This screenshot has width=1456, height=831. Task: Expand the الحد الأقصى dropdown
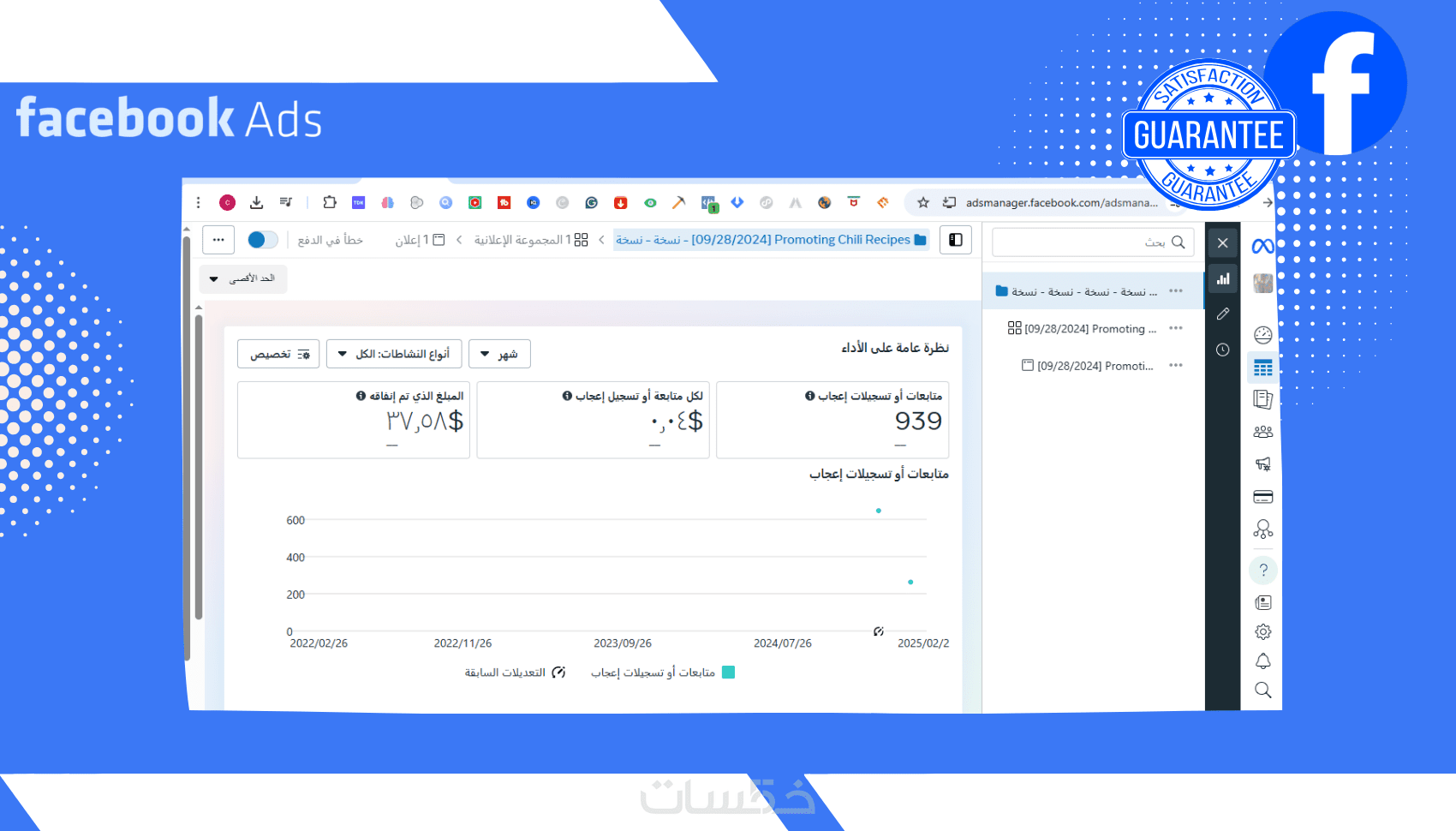(243, 278)
